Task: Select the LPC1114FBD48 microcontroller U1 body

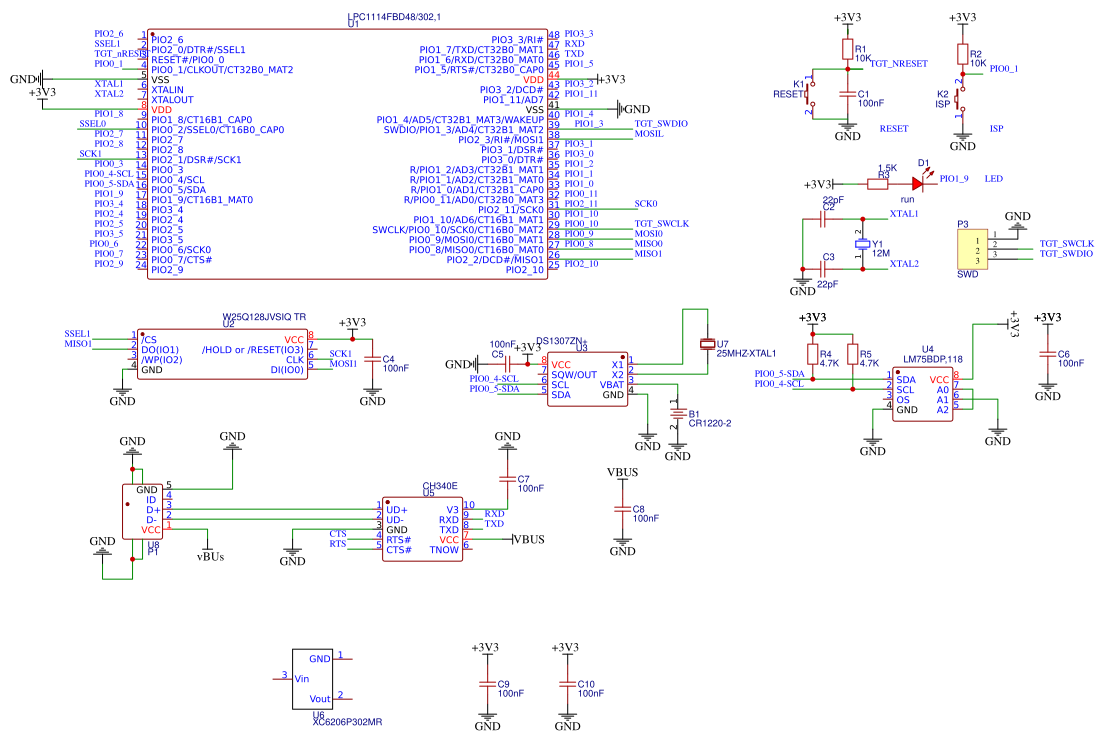Action: click(347, 155)
